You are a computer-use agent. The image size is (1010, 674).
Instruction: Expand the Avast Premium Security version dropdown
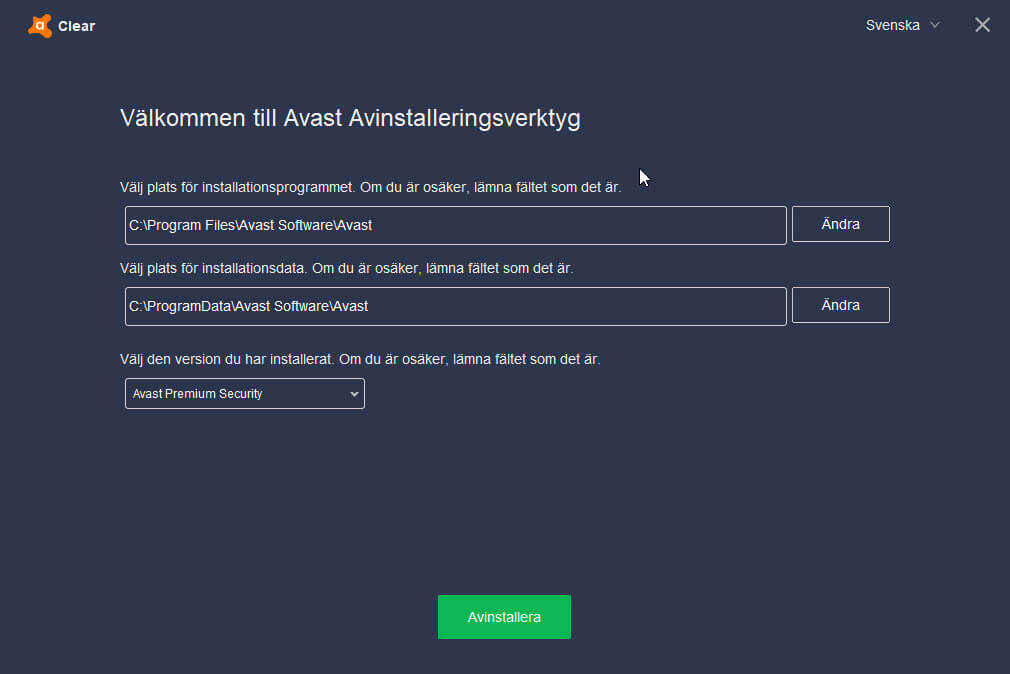pos(245,394)
